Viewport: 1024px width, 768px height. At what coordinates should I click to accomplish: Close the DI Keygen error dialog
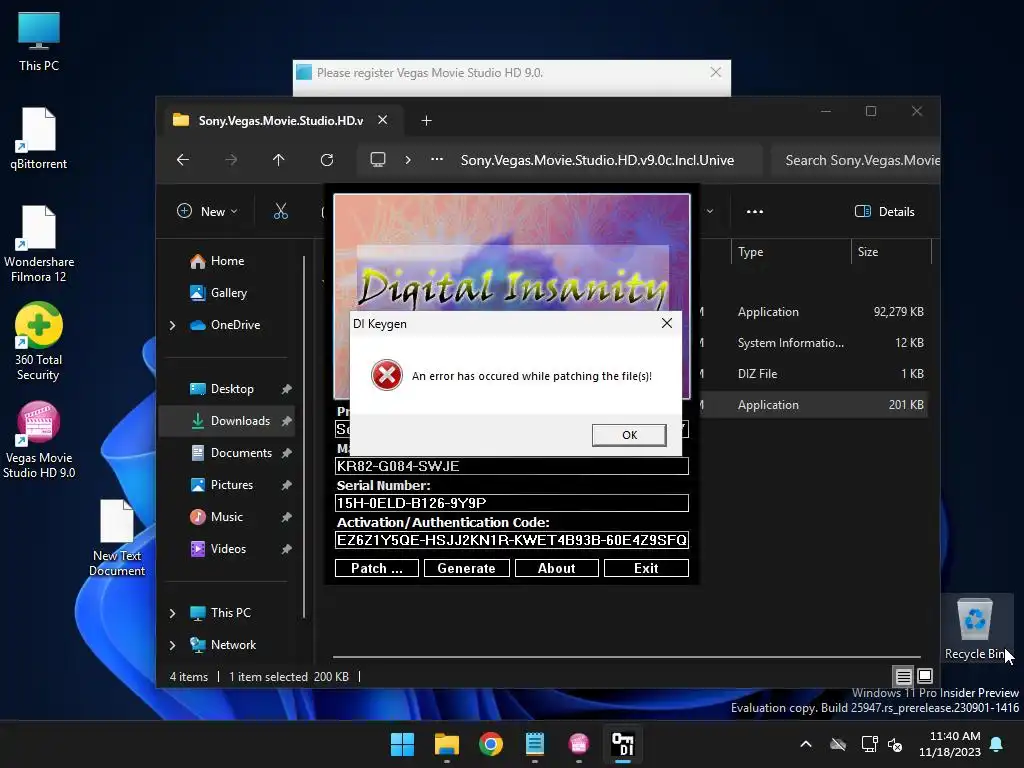point(666,323)
